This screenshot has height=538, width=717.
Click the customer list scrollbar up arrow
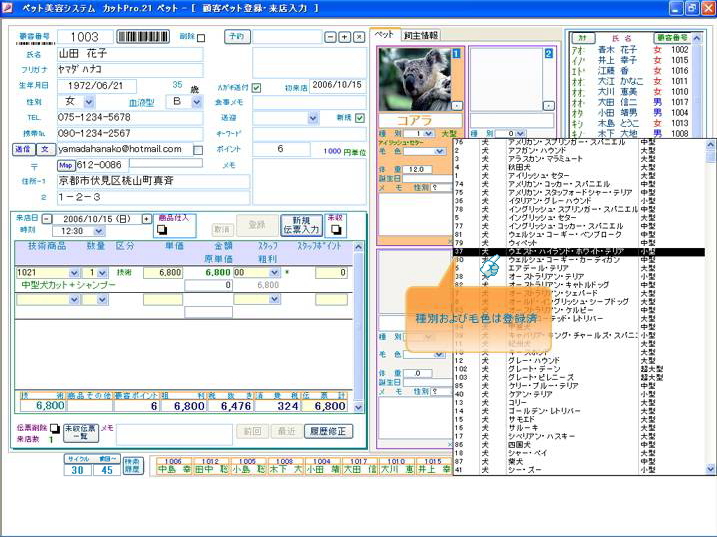[x=697, y=38]
